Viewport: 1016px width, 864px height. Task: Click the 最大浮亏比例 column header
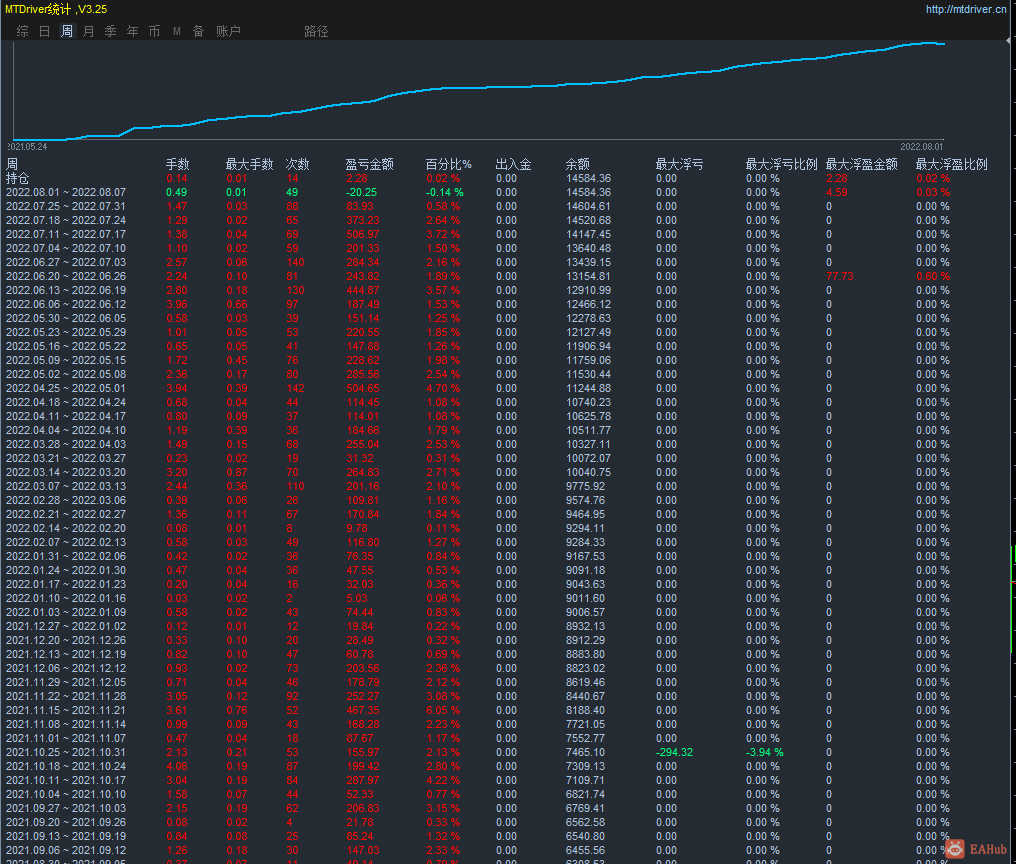point(781,164)
